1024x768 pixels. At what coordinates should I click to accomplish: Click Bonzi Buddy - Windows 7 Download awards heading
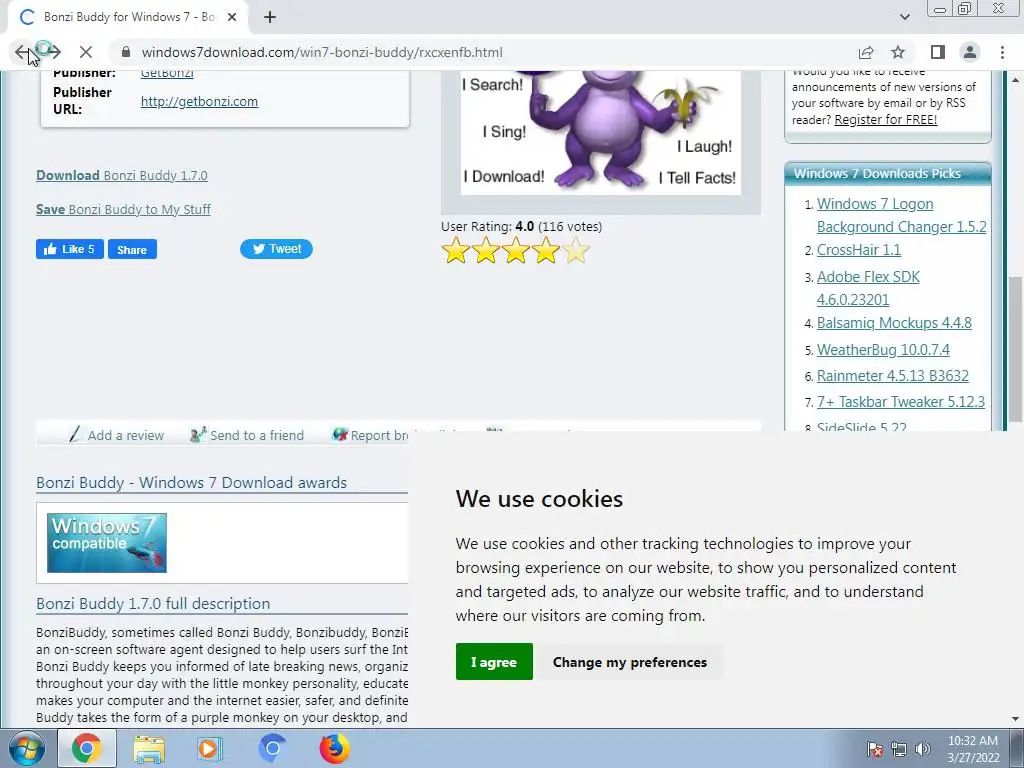[x=191, y=483]
